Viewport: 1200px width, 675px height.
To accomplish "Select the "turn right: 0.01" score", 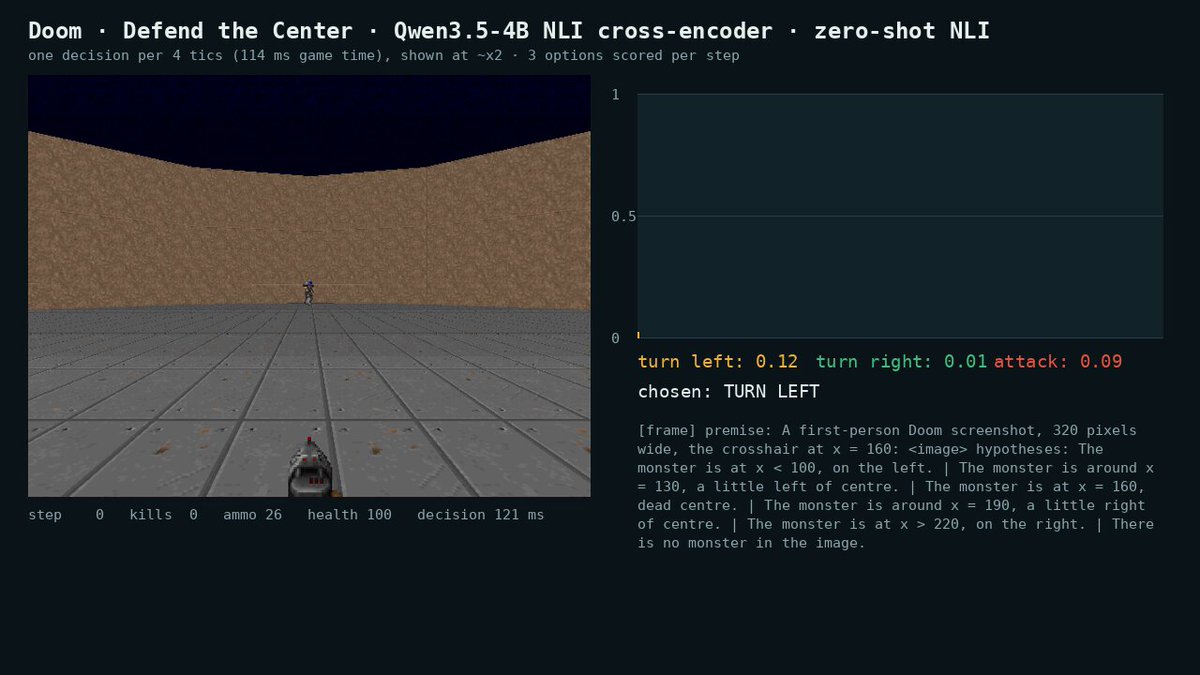I will click(902, 362).
